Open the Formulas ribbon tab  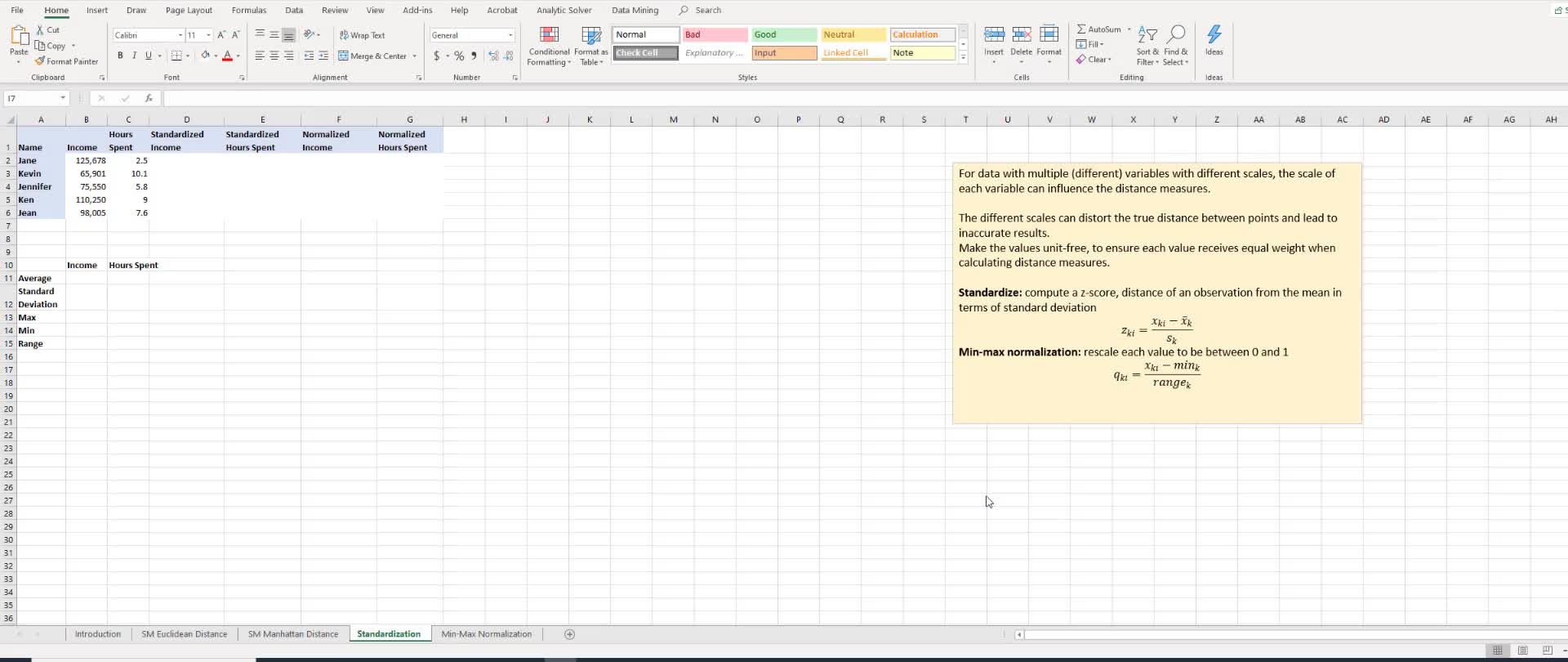tap(249, 11)
